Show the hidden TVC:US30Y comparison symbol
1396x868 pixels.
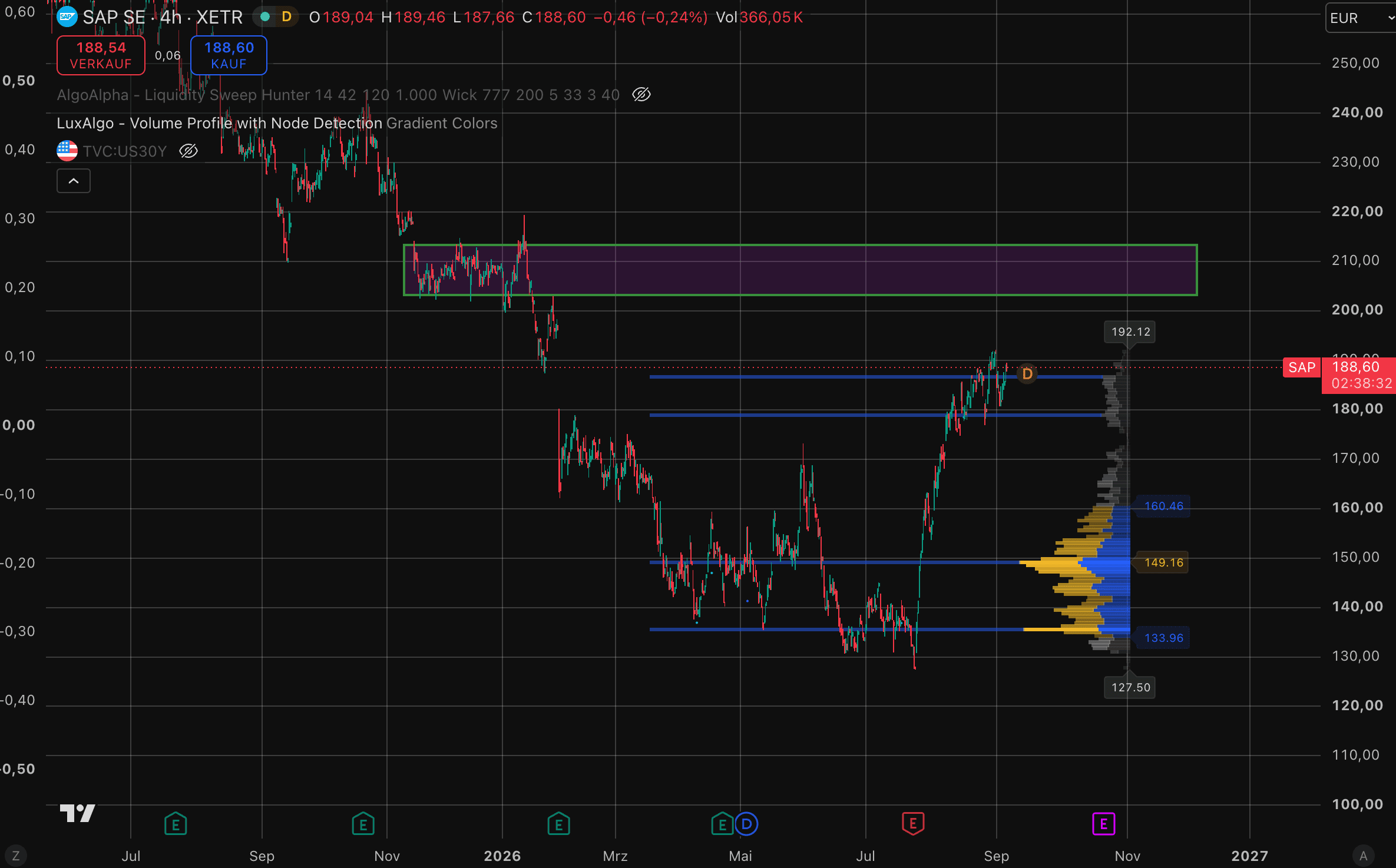(188, 151)
